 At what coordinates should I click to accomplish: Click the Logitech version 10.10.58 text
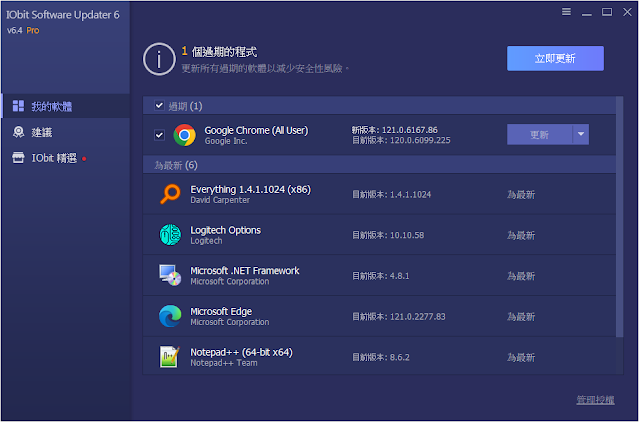click(388, 235)
